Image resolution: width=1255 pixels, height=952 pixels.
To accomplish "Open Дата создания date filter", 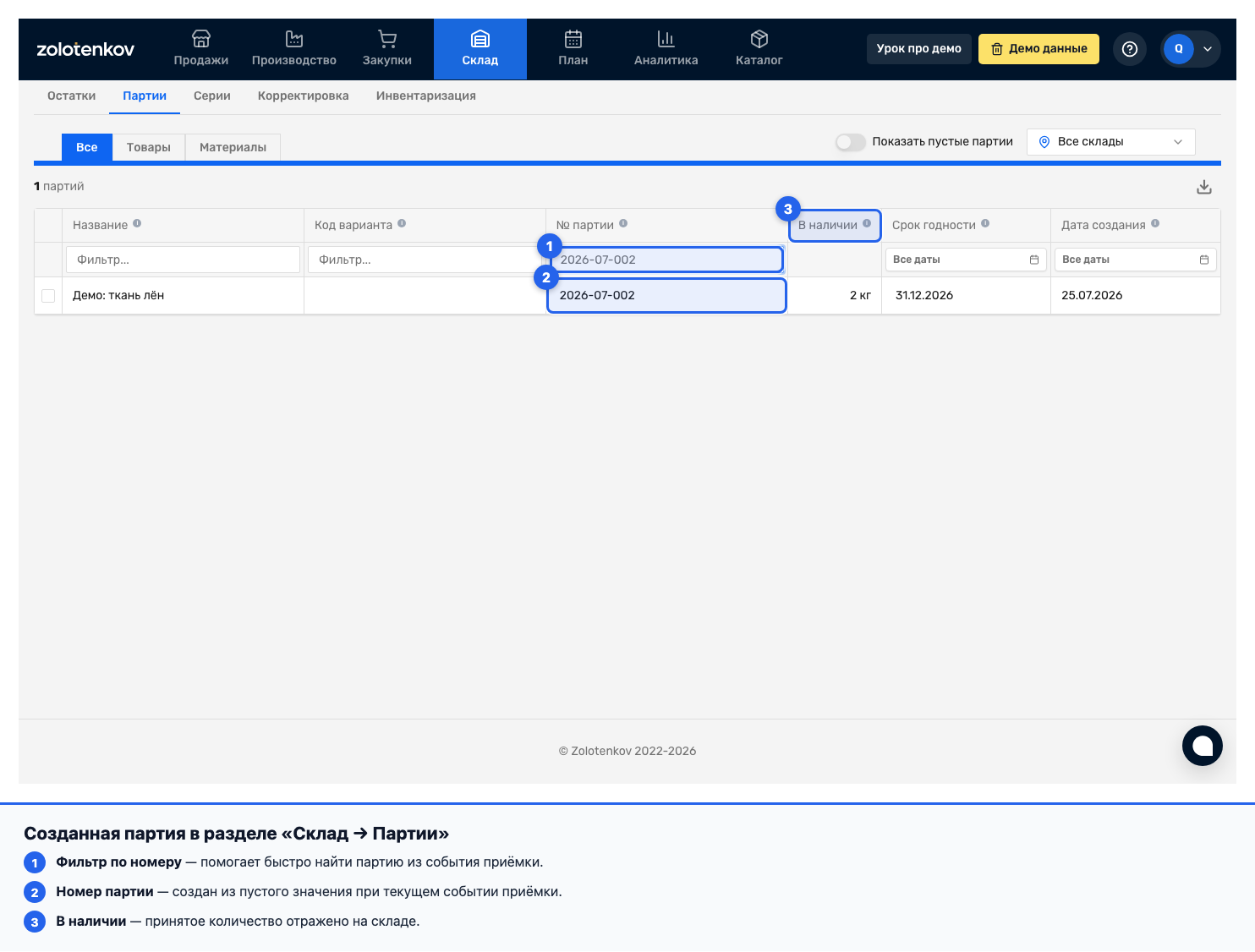I will coord(1136,260).
